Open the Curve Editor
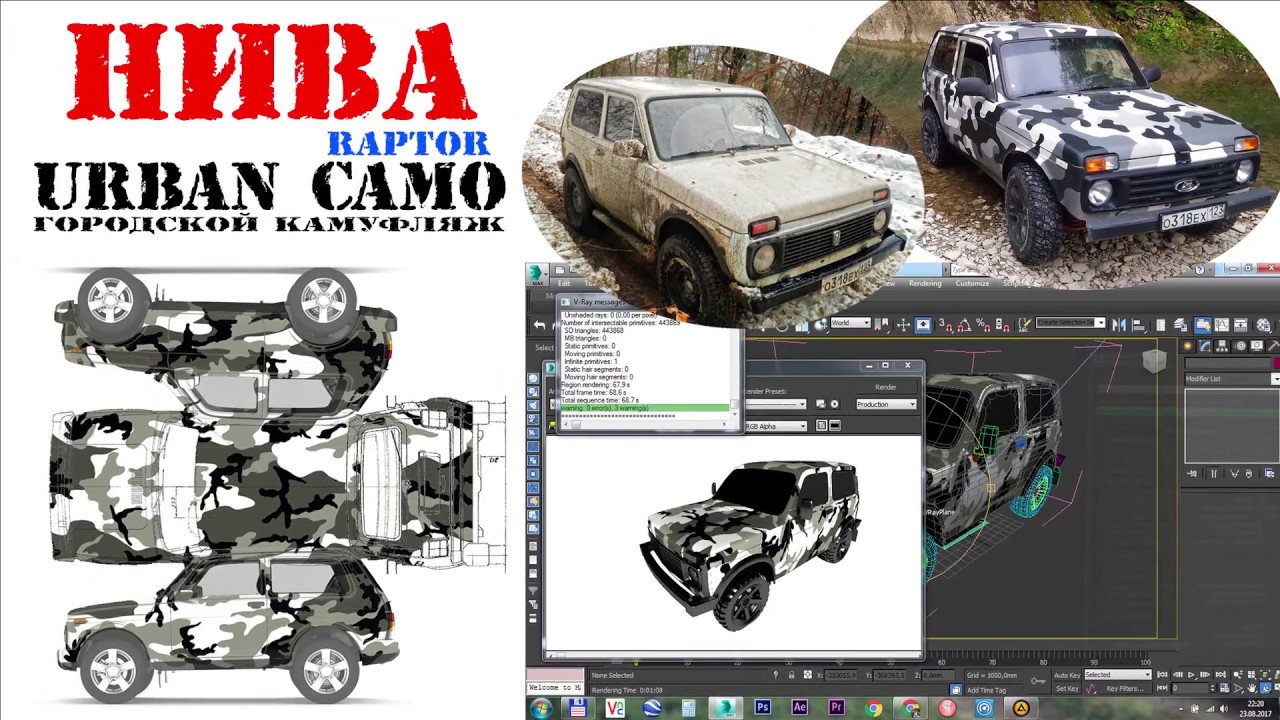This screenshot has height=720, width=1280. pos(1223,324)
